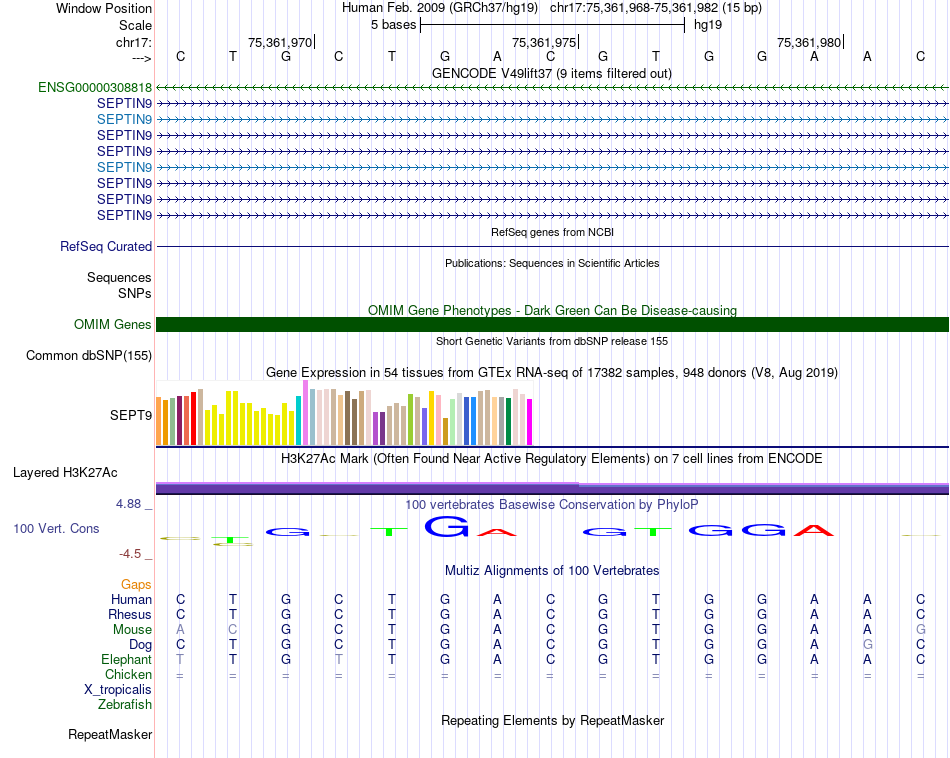
Task: Click the Short Genetic Variants dbSNP title
Action: tap(552, 341)
